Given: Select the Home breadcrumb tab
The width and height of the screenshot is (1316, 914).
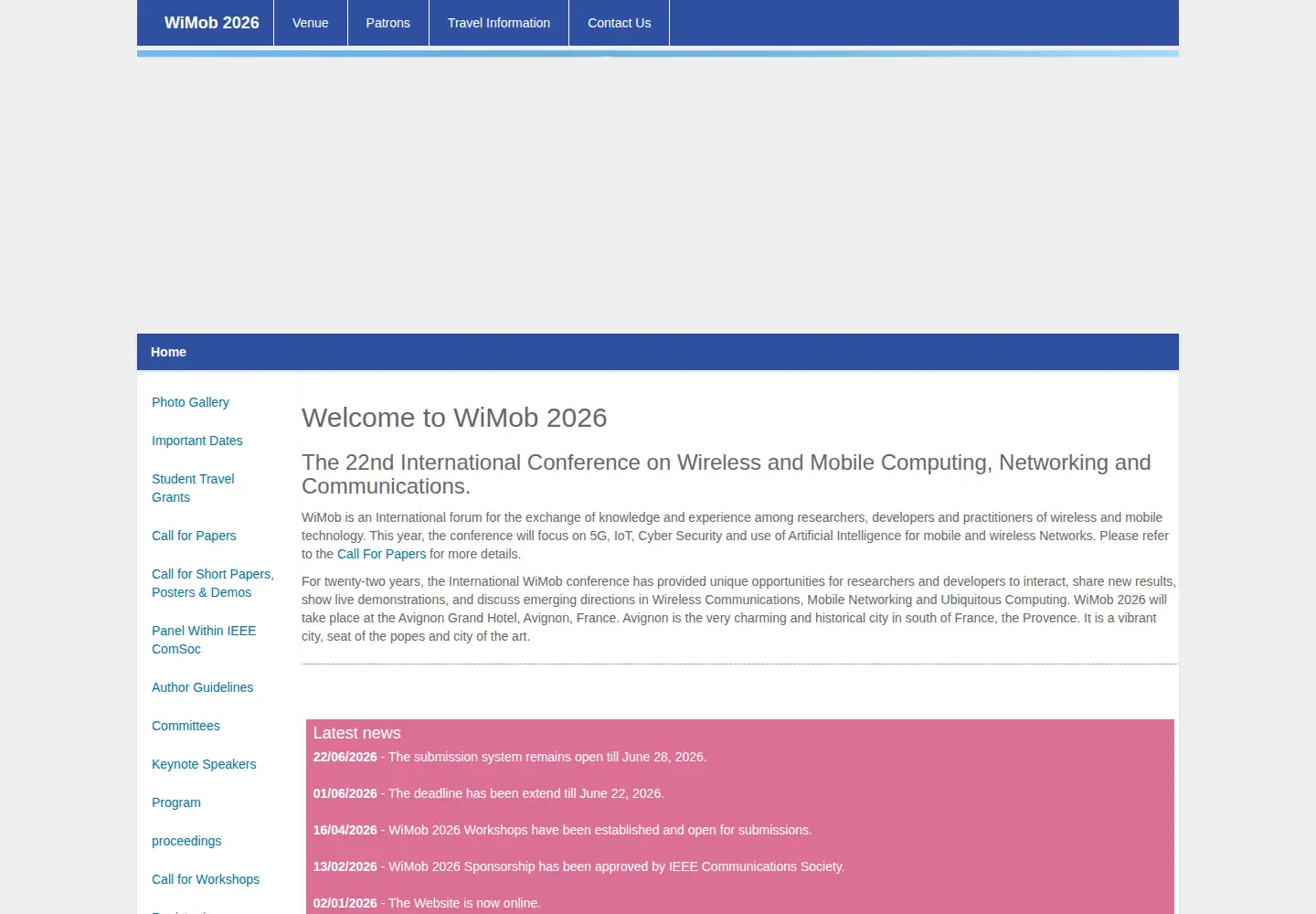Looking at the screenshot, I should 168,352.
